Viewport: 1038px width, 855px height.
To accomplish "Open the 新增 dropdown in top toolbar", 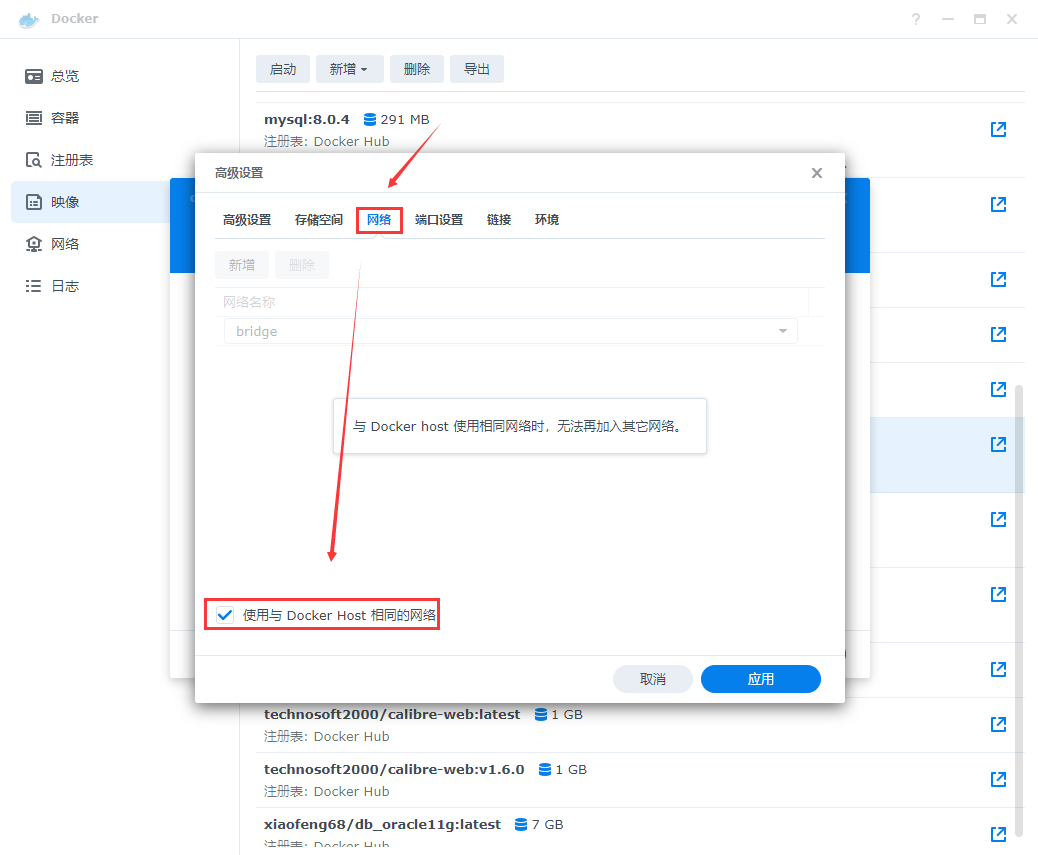I will [349, 69].
